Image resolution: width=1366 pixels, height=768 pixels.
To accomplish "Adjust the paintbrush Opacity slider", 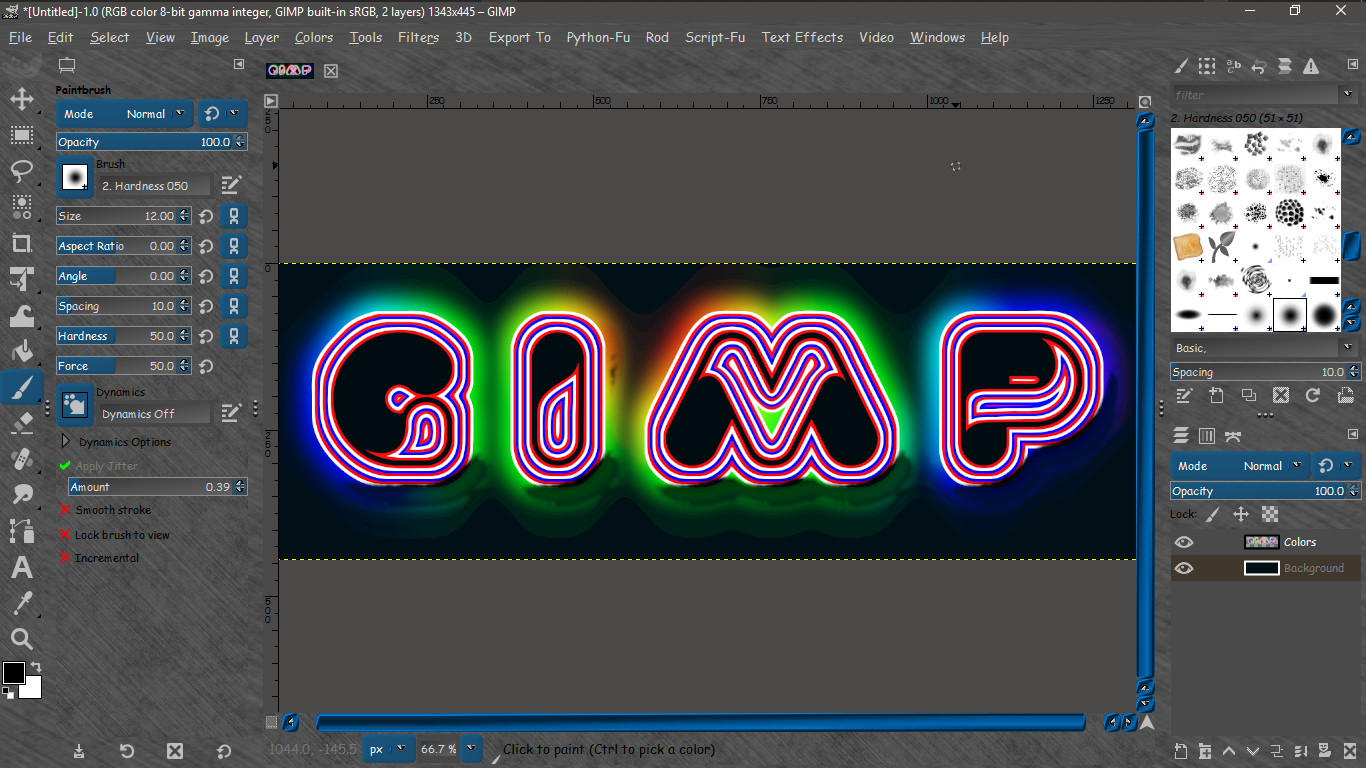I will point(151,142).
